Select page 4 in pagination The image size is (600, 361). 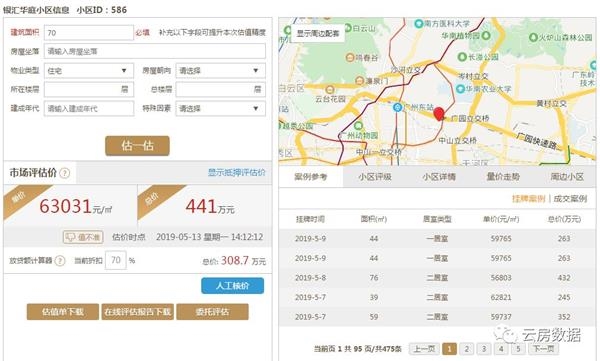[x=501, y=349]
